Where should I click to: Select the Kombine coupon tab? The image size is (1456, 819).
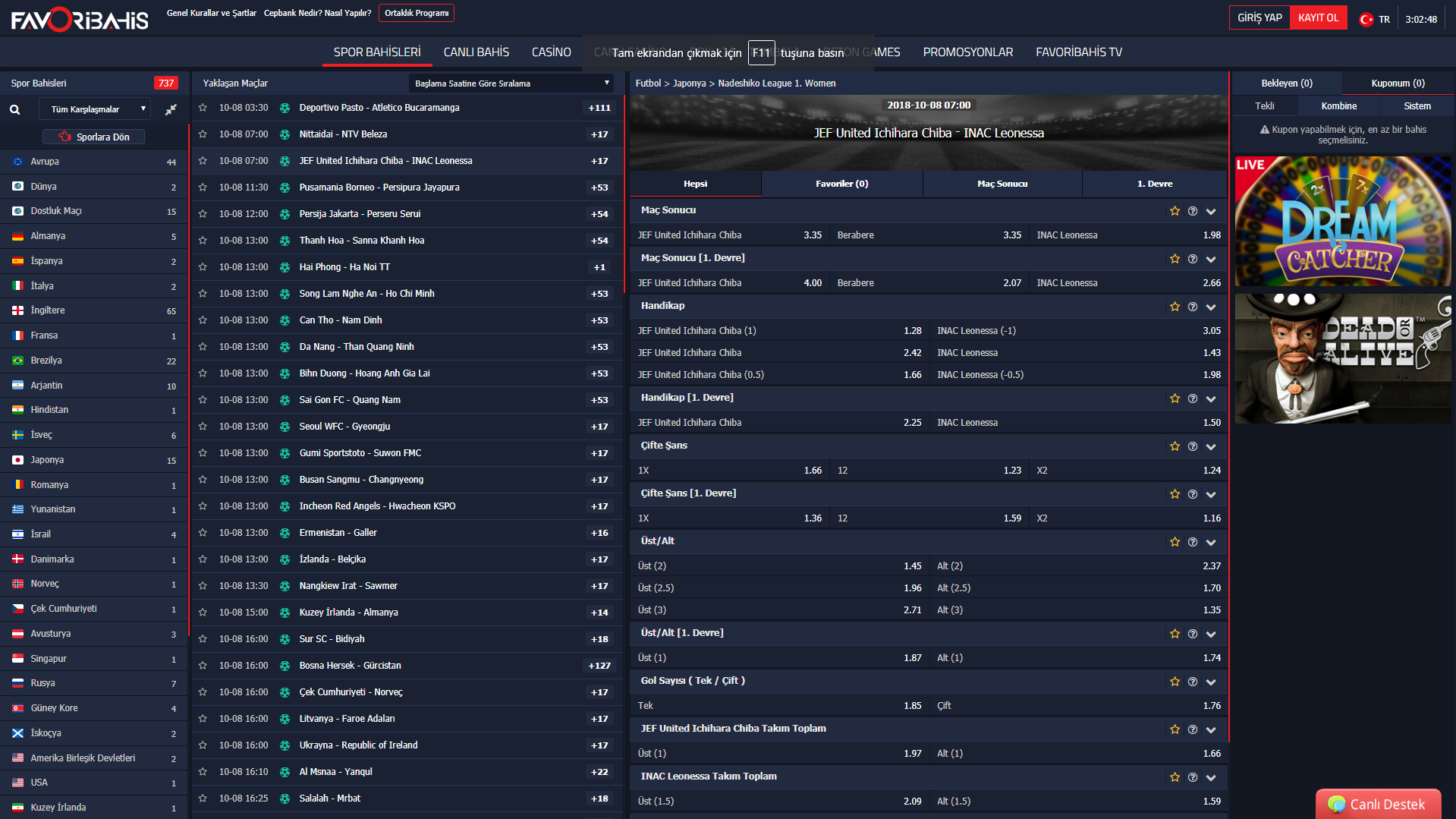tap(1338, 106)
